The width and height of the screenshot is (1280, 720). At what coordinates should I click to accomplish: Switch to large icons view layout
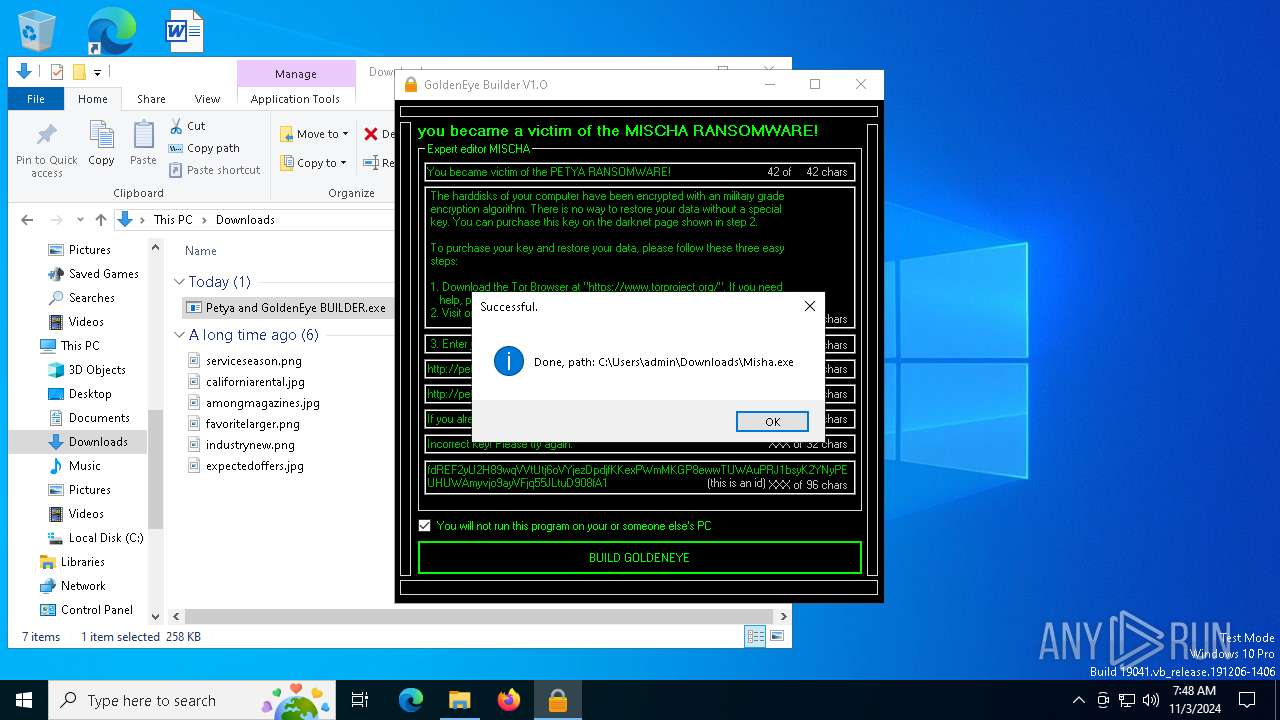pos(777,637)
